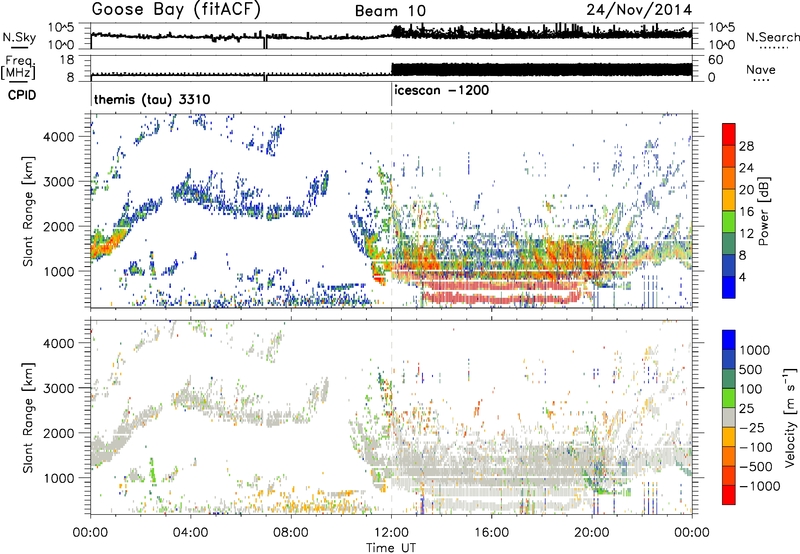
Task: Click the 'Beam 10' label
Action: pos(390,11)
